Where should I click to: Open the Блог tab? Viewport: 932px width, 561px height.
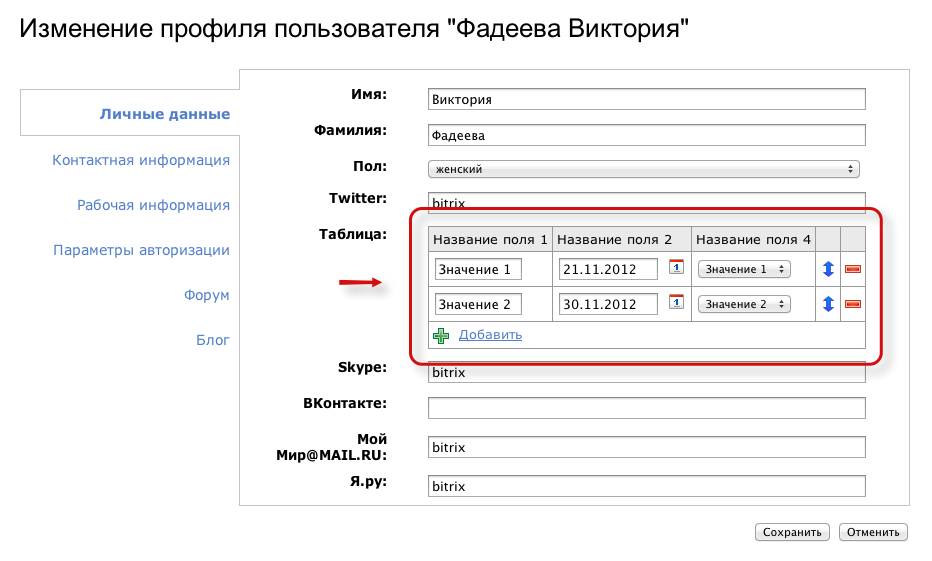[x=212, y=340]
